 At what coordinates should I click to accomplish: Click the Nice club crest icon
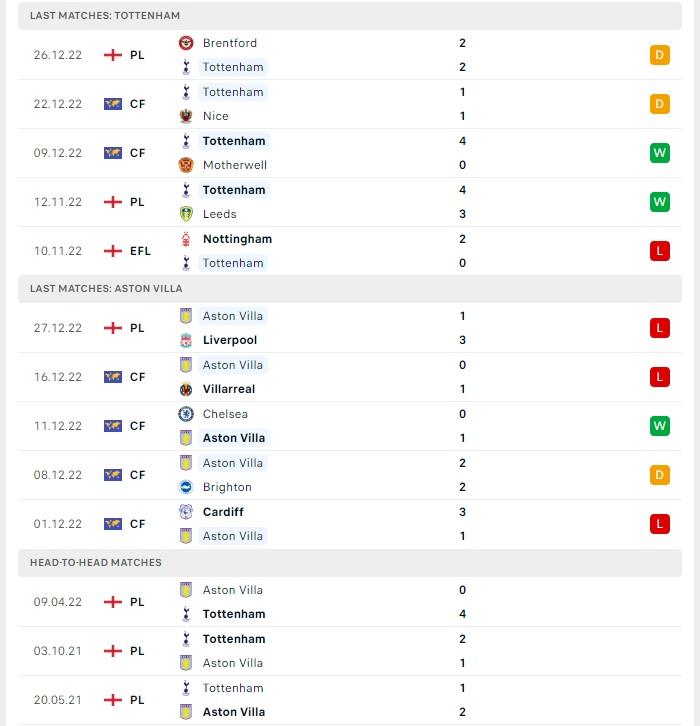[x=186, y=116]
